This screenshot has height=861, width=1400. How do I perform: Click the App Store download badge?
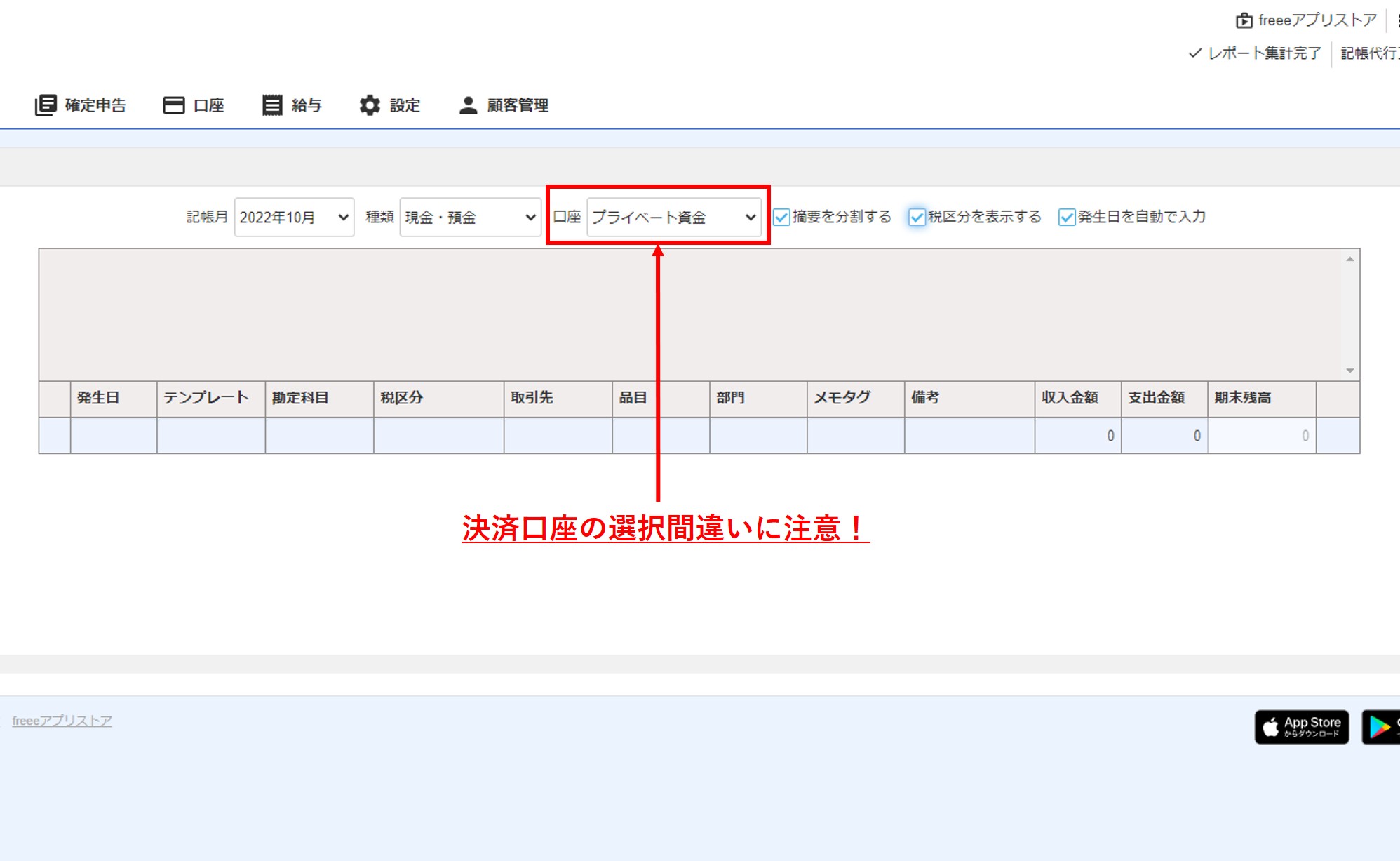click(1302, 727)
